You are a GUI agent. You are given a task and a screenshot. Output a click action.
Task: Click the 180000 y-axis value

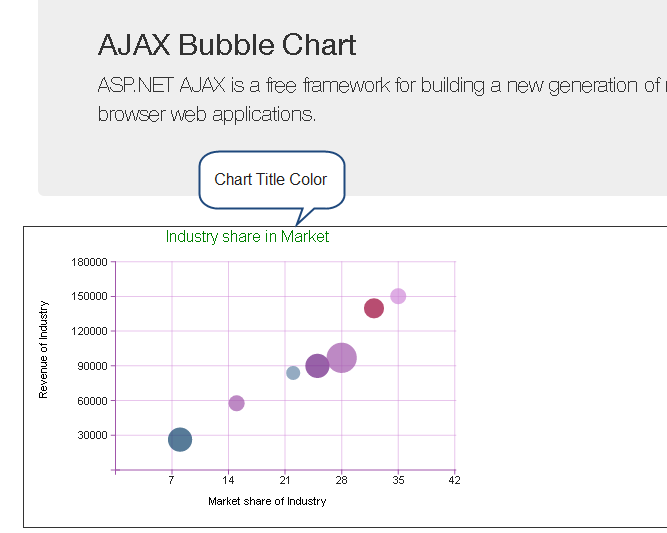(x=90, y=262)
